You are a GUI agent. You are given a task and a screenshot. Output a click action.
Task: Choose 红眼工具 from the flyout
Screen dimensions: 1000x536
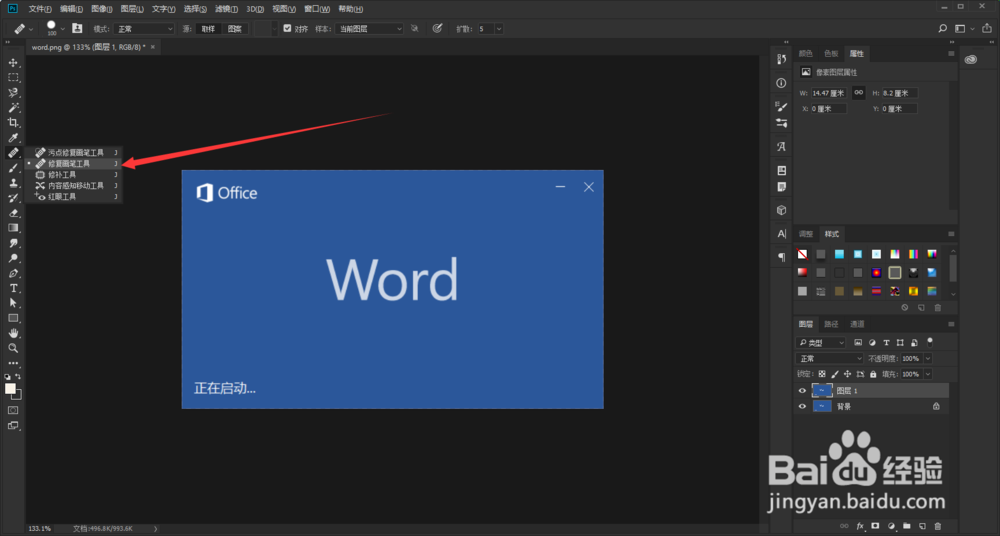pyautogui.click(x=74, y=197)
